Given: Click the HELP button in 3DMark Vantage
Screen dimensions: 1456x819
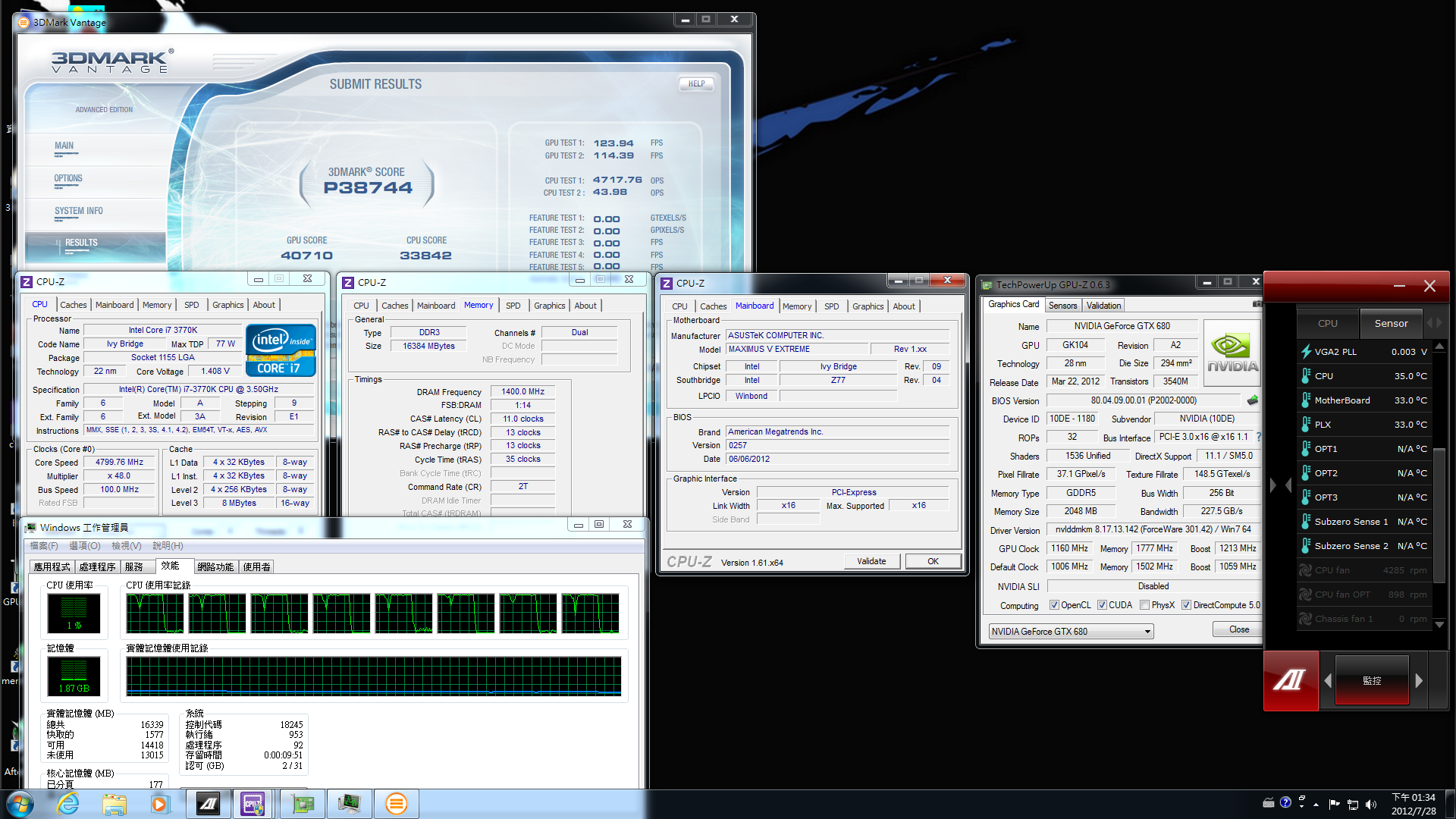Looking at the screenshot, I should [x=696, y=84].
